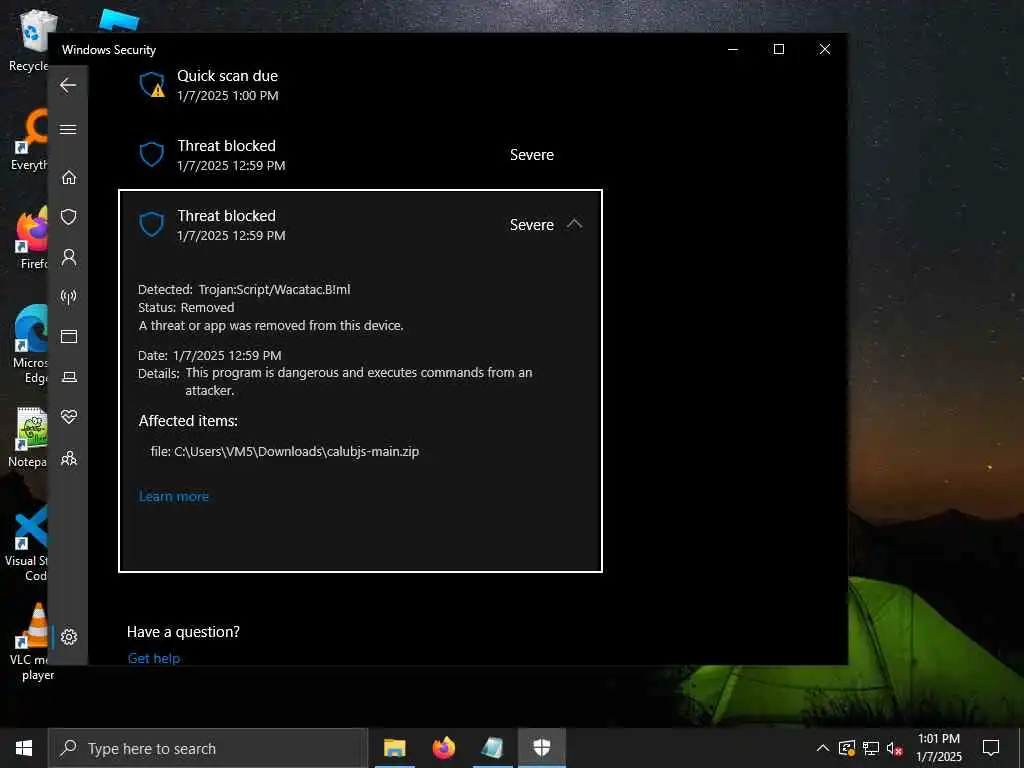The width and height of the screenshot is (1024, 768).
Task: Click the muted volume tray icon
Action: click(x=894, y=748)
